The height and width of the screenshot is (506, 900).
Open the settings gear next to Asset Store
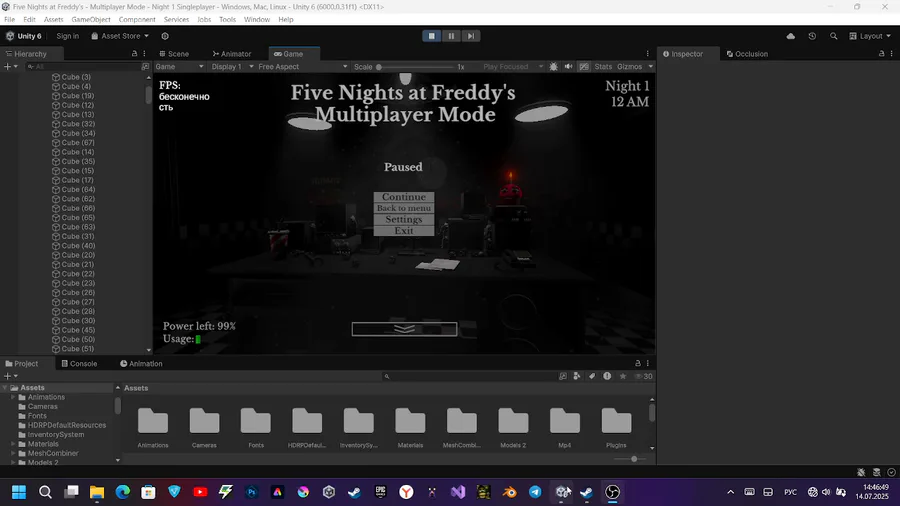pos(165,36)
